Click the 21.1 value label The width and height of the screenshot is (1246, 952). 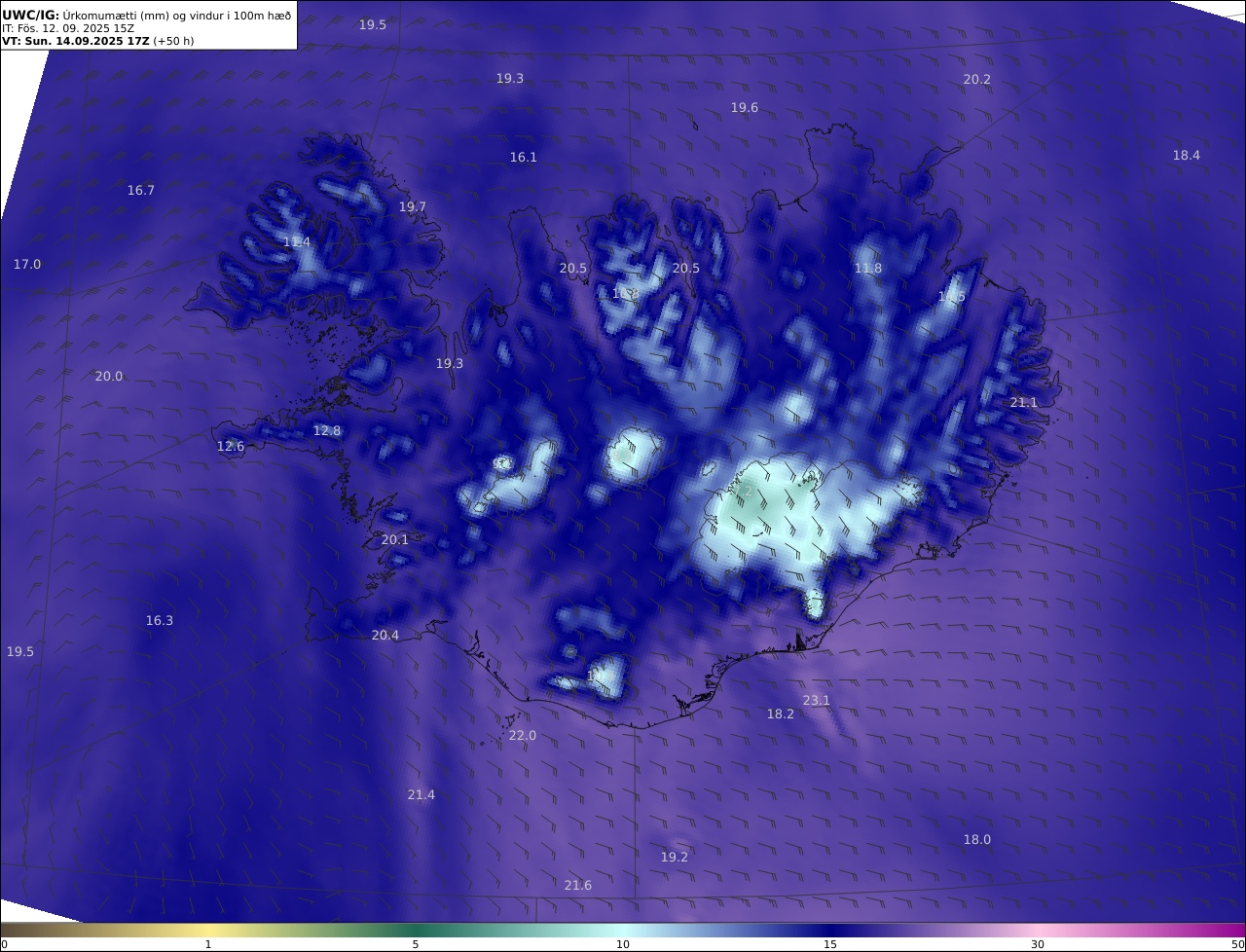coord(1023,403)
